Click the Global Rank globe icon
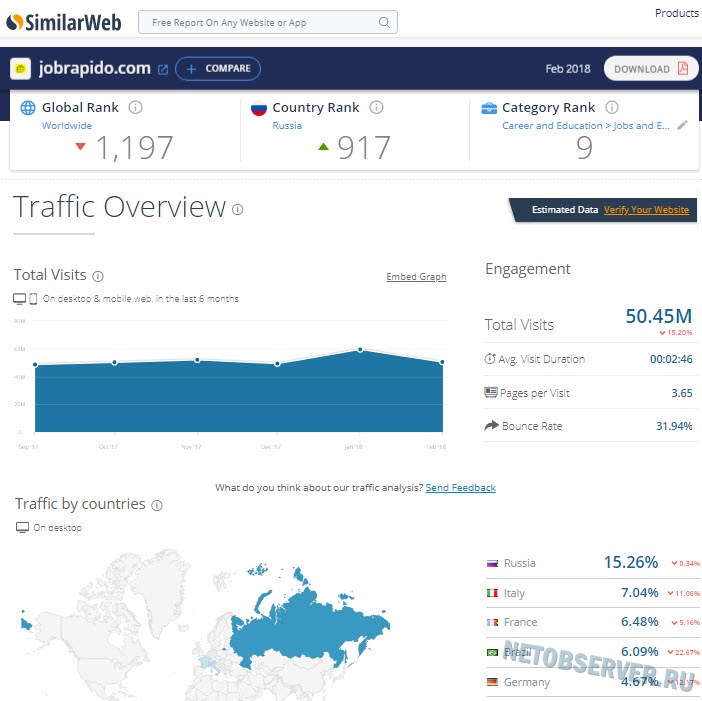 coord(28,107)
